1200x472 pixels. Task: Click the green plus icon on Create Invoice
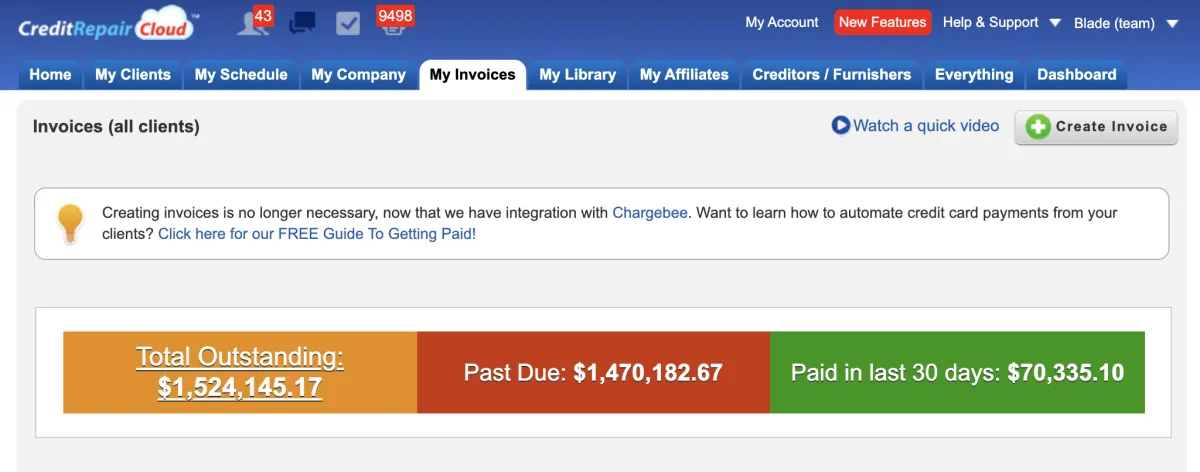1039,127
